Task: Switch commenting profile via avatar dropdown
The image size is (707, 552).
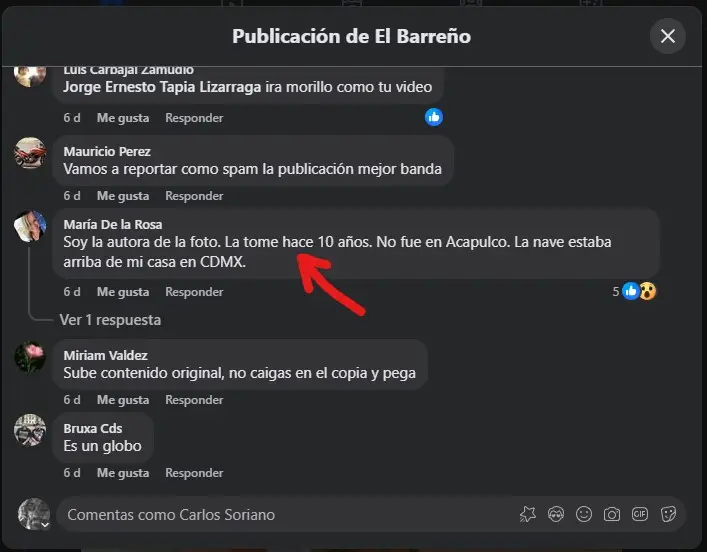Action: 34,514
